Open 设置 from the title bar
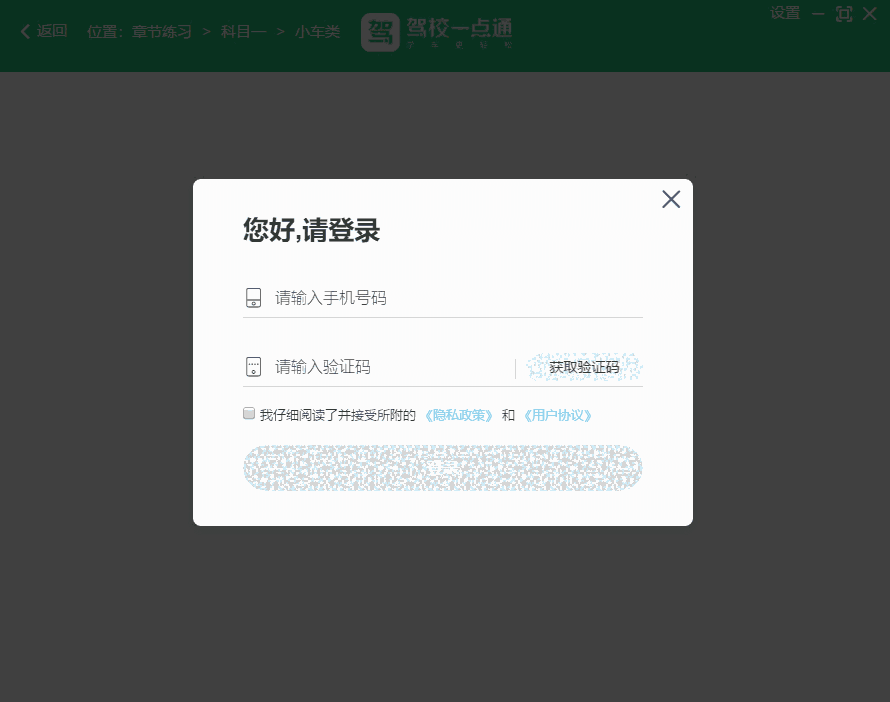The height and width of the screenshot is (702, 890). [784, 13]
